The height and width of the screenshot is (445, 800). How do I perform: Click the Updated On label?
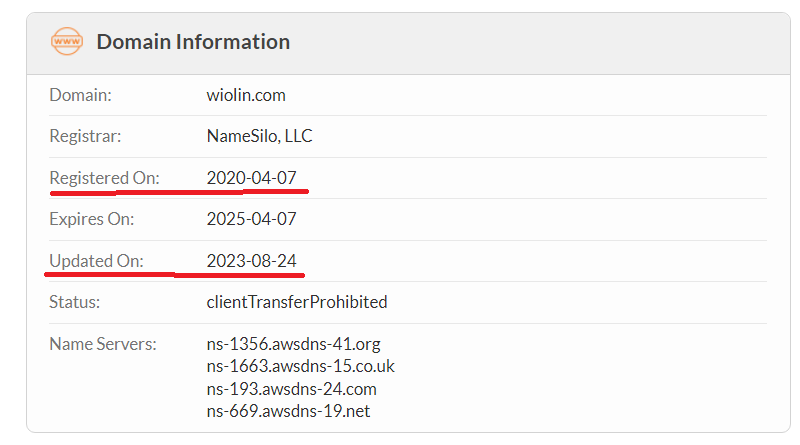coord(96,261)
